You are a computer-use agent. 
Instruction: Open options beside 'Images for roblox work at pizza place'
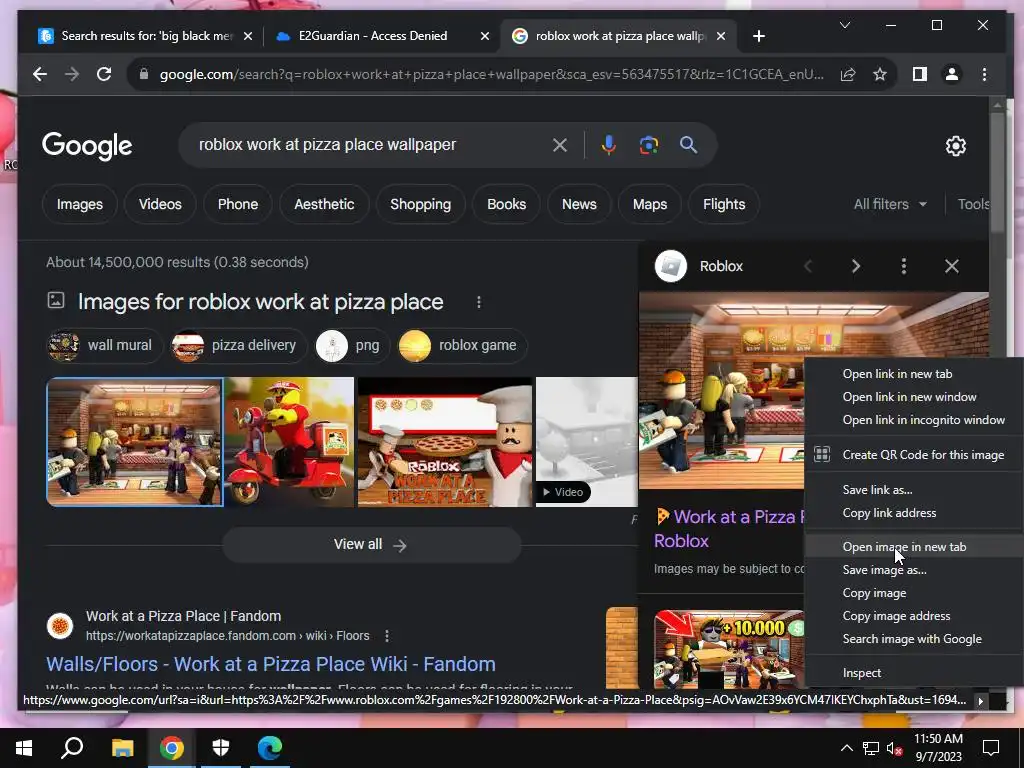[479, 302]
